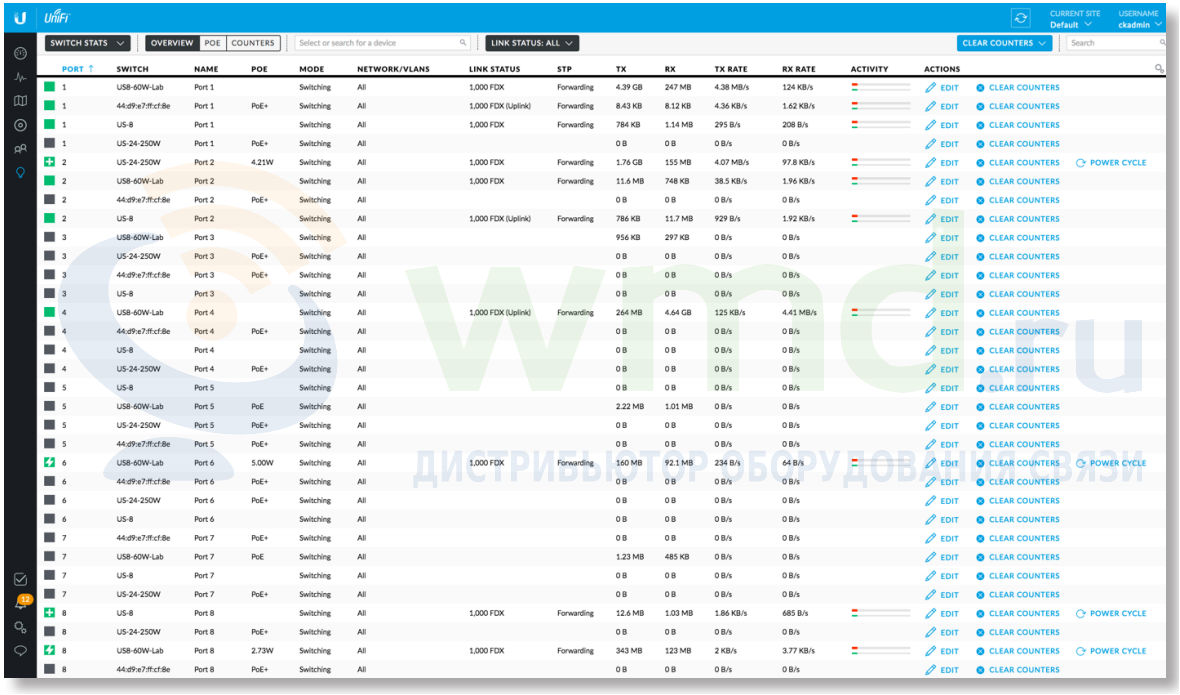Sort by the RX Rate column header
The height and width of the screenshot is (695, 1180).
(798, 68)
